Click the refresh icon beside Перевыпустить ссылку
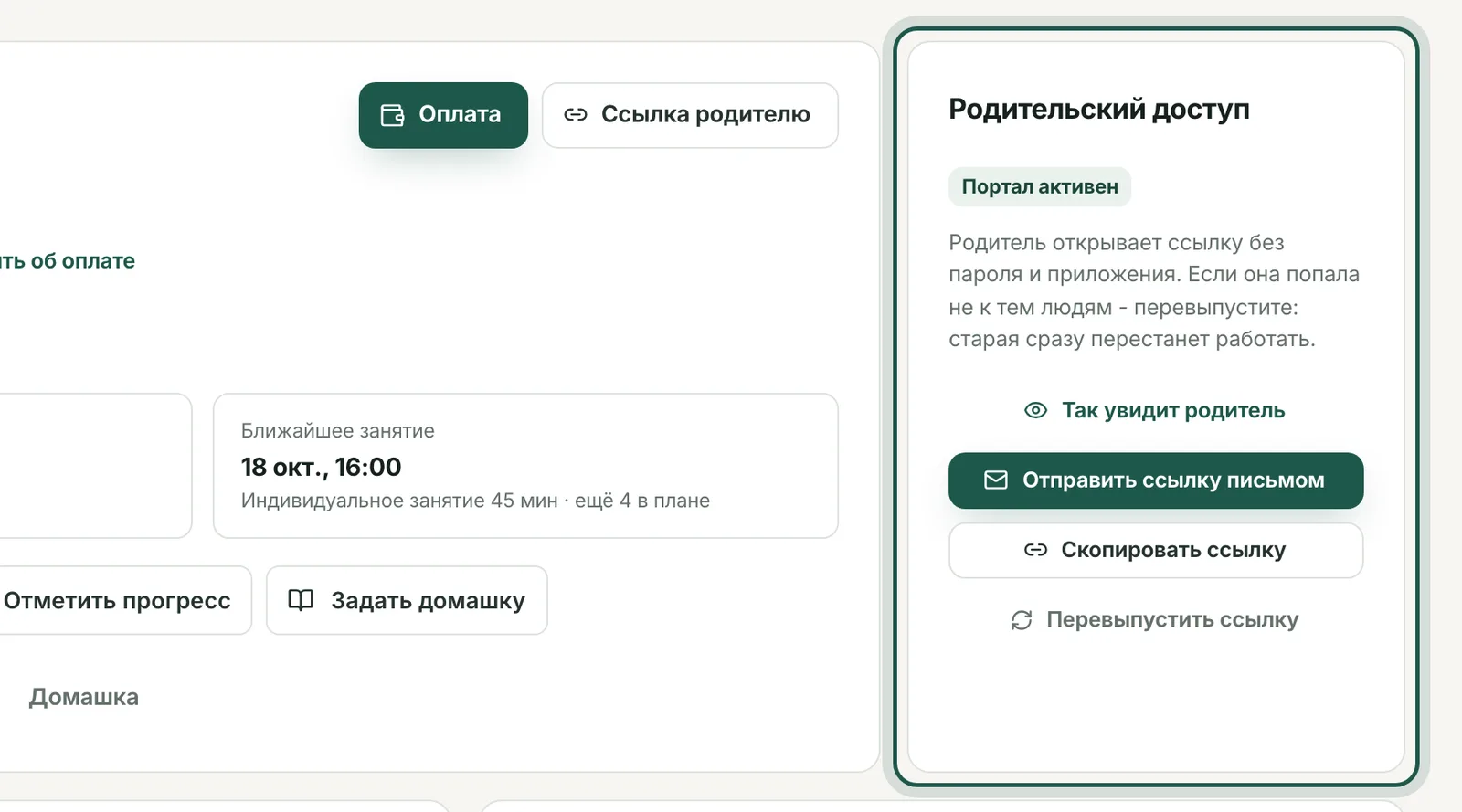1462x812 pixels. coord(1022,620)
